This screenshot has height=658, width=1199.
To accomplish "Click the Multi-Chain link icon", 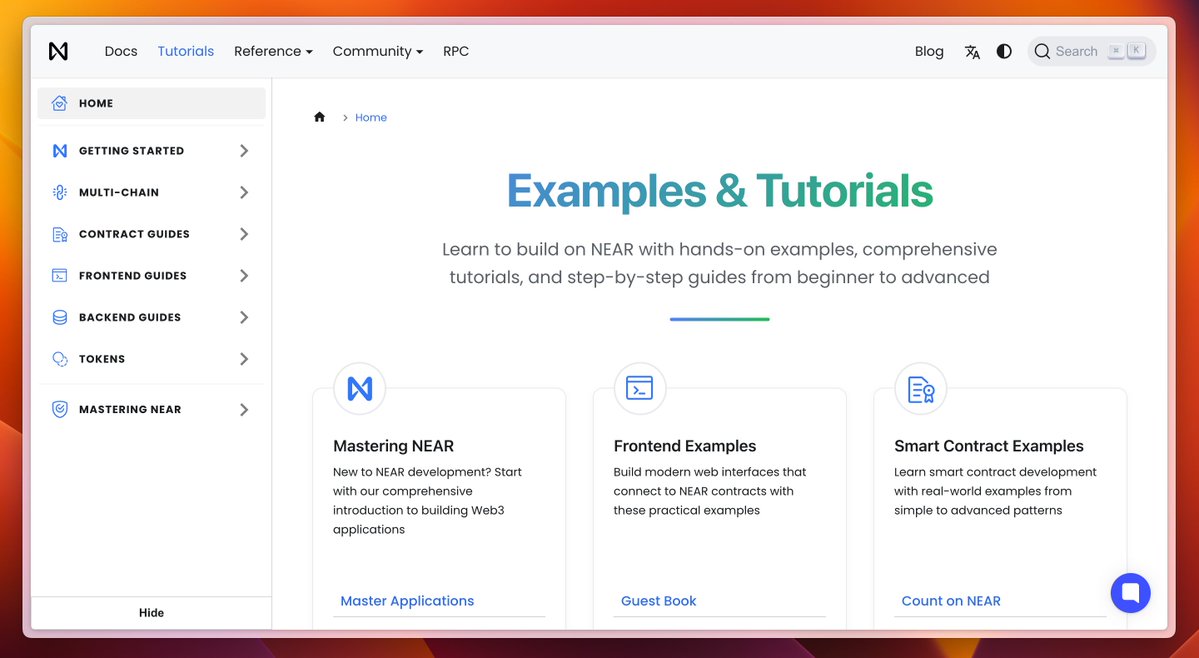I will 60,193.
